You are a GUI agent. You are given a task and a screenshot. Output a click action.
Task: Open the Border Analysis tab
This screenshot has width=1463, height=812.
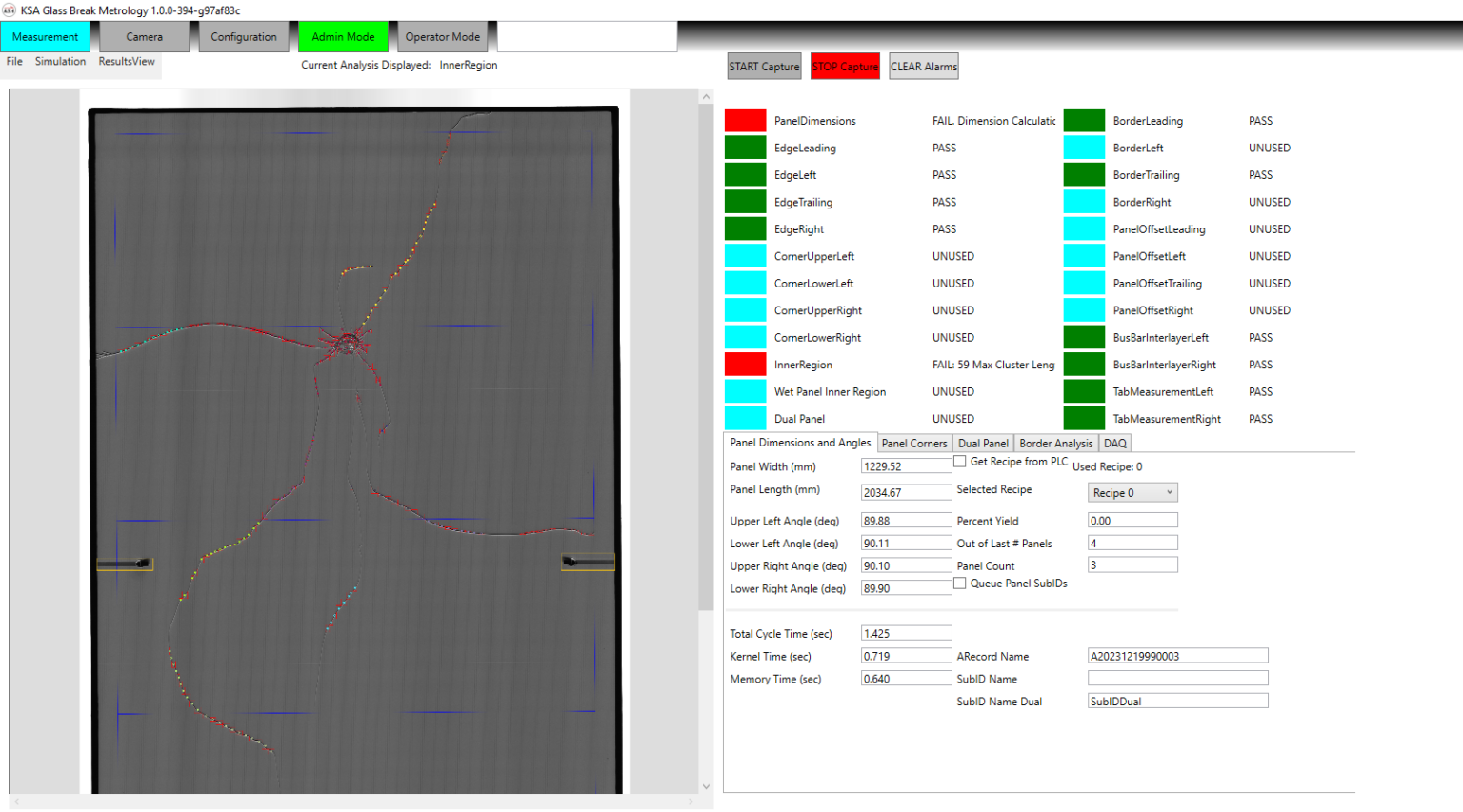tap(1055, 444)
